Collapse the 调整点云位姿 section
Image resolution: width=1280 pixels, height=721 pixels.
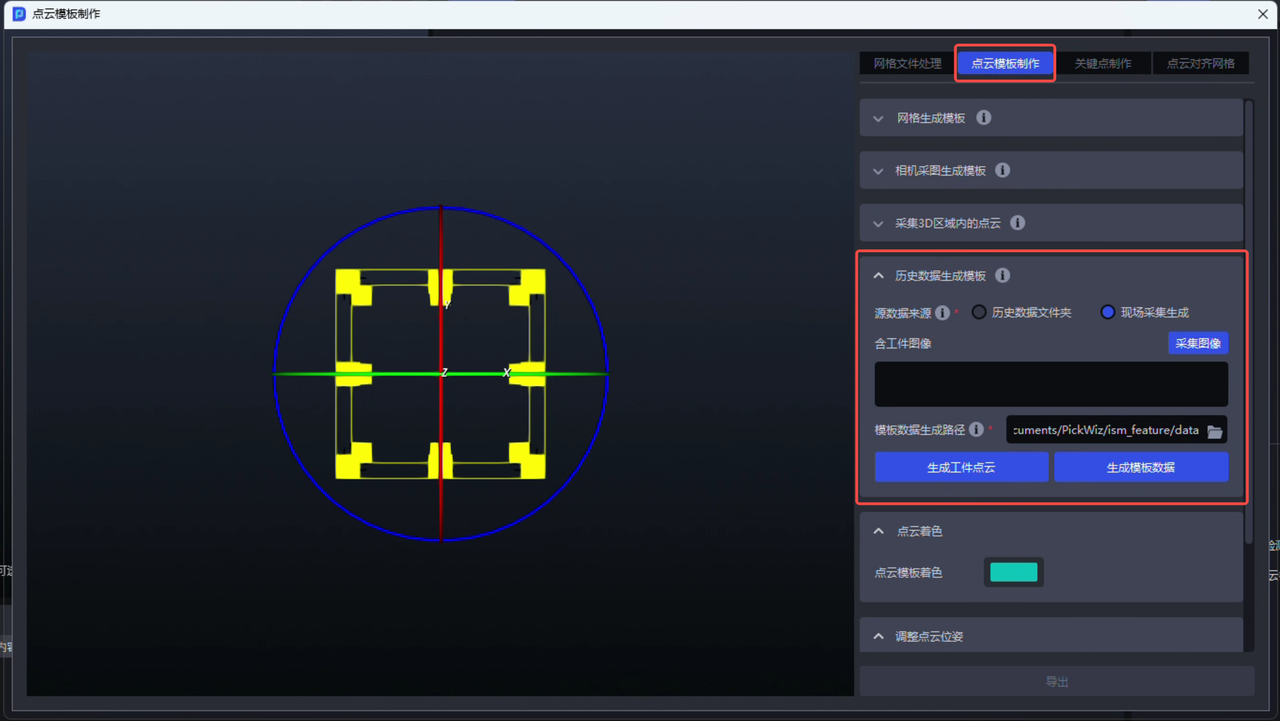point(879,637)
